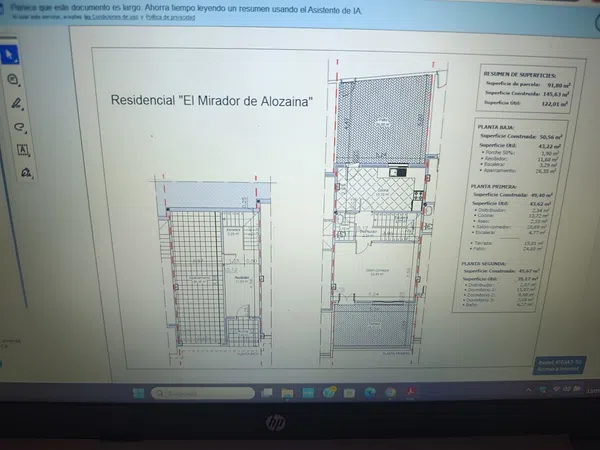Screen dimensions: 600x450
Task: Open the Sign fountain-pen tool
Action: click(x=26, y=173)
